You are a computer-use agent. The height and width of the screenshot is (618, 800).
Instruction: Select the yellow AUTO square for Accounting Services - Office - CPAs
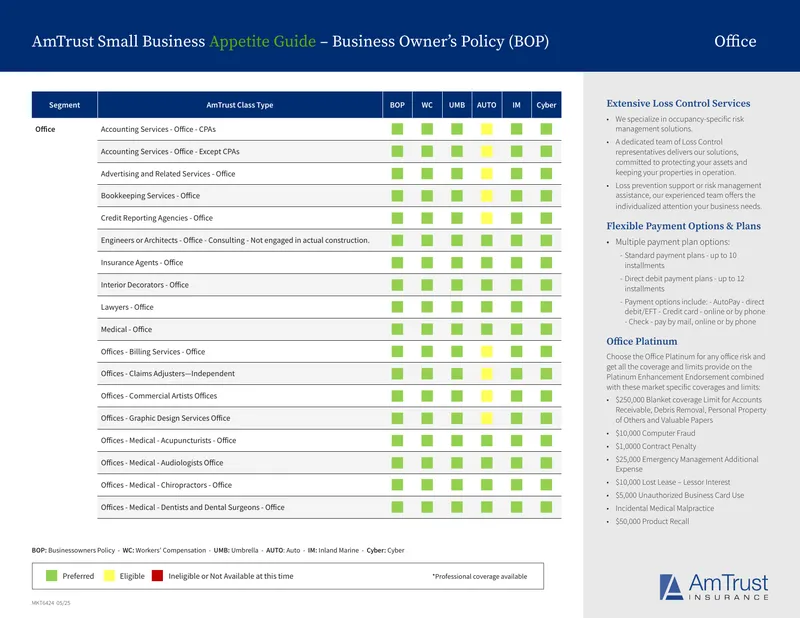(487, 129)
